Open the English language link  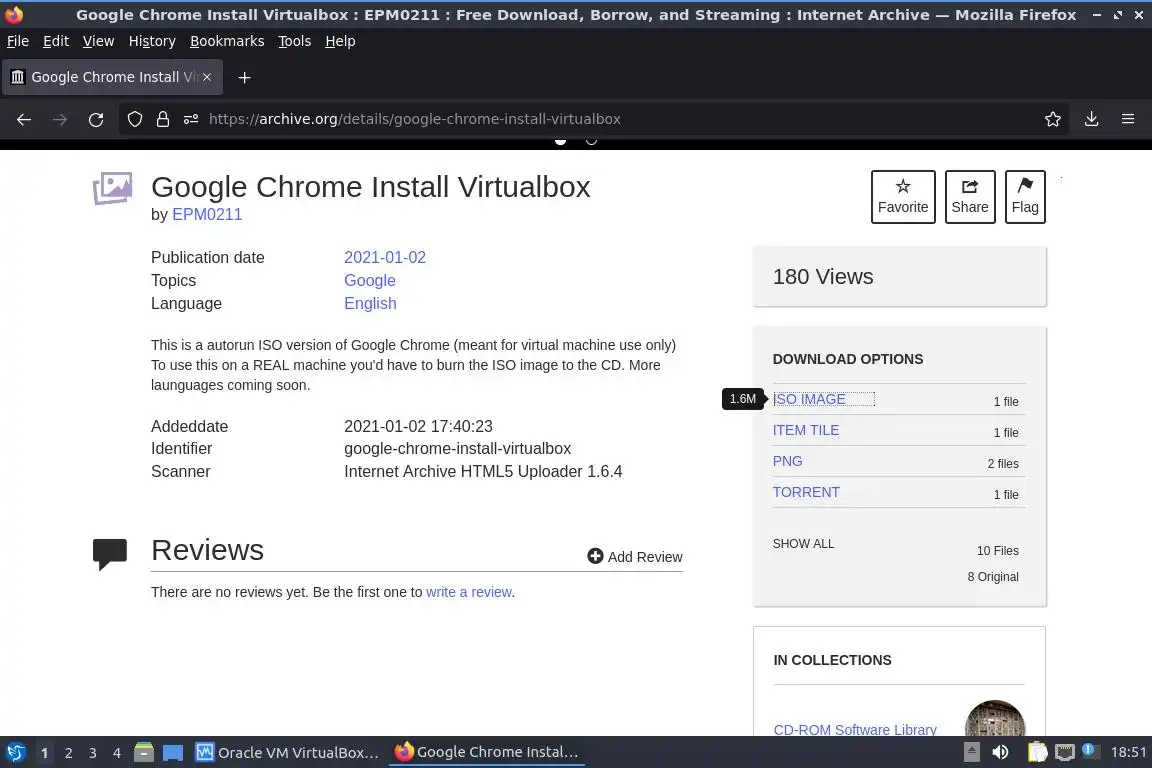click(370, 304)
